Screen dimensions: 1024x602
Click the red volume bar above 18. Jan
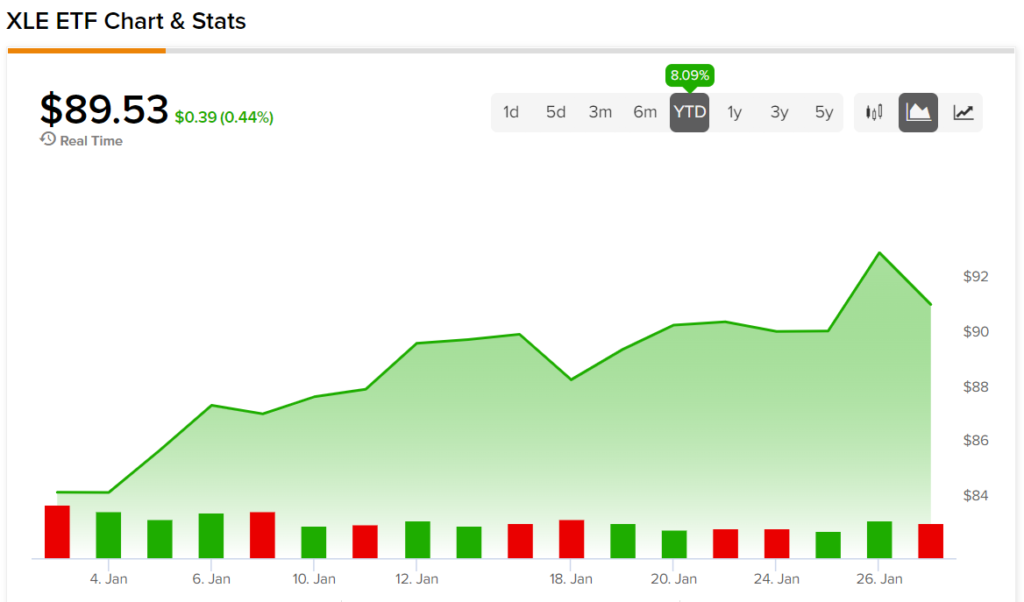pyautogui.click(x=571, y=539)
